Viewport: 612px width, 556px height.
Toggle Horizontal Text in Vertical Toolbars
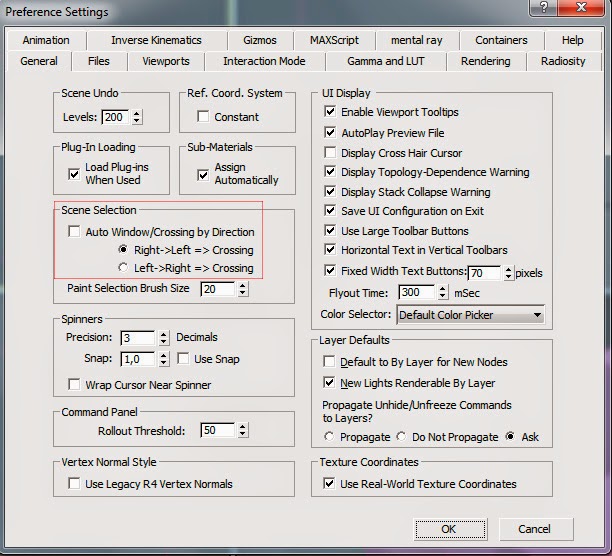[330, 249]
